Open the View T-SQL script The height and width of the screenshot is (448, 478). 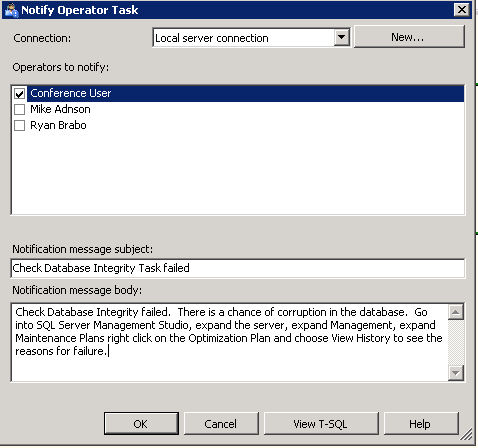(321, 424)
